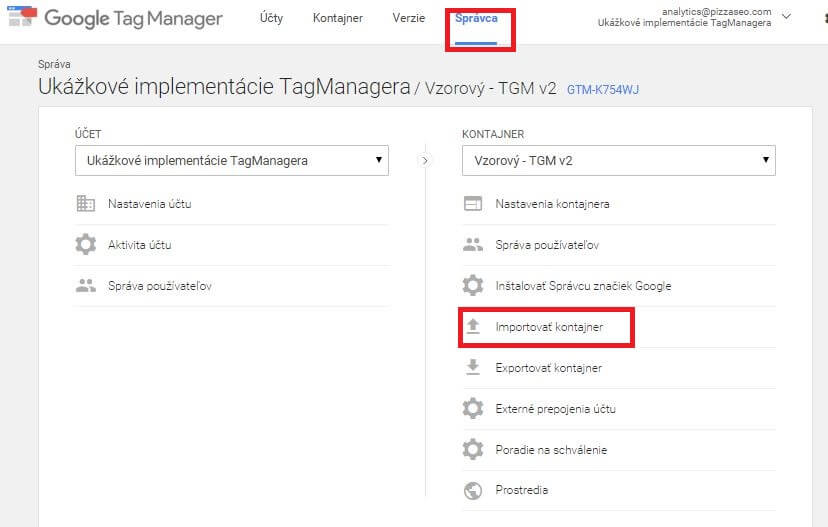
Task: Click the people icon under KONTAJNER column
Action: coord(473,244)
